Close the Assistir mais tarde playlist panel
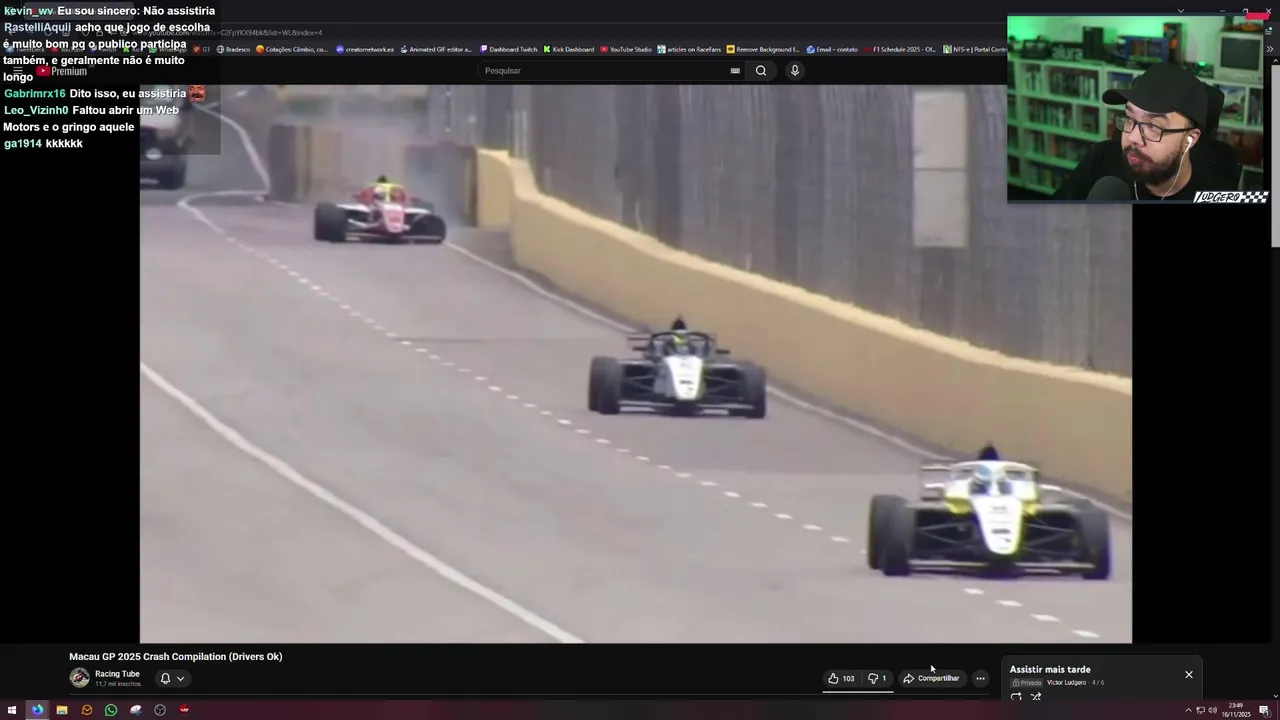 [1189, 674]
